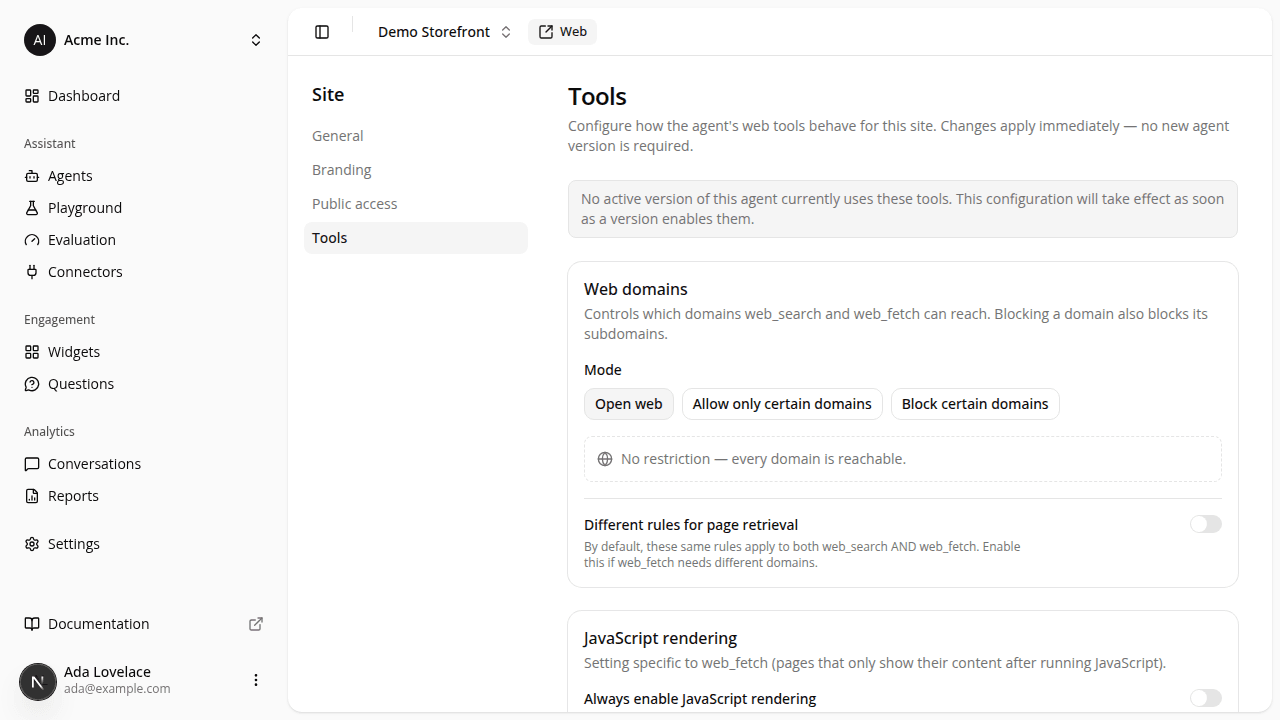Open Questions page
Viewport: 1280px width, 720px height.
tap(144, 384)
